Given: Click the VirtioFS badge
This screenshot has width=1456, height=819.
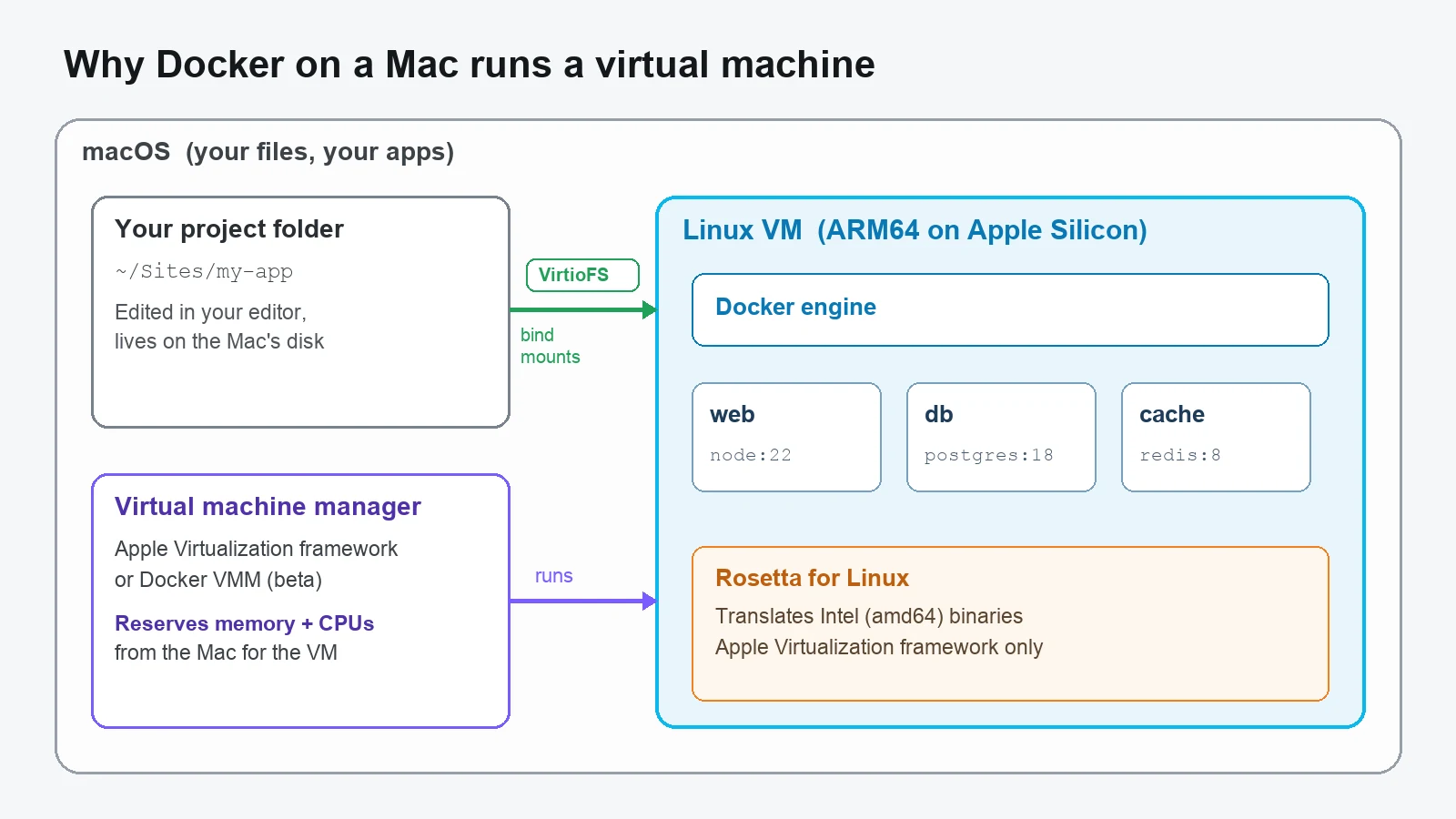Looking at the screenshot, I should pyautogui.click(x=582, y=275).
